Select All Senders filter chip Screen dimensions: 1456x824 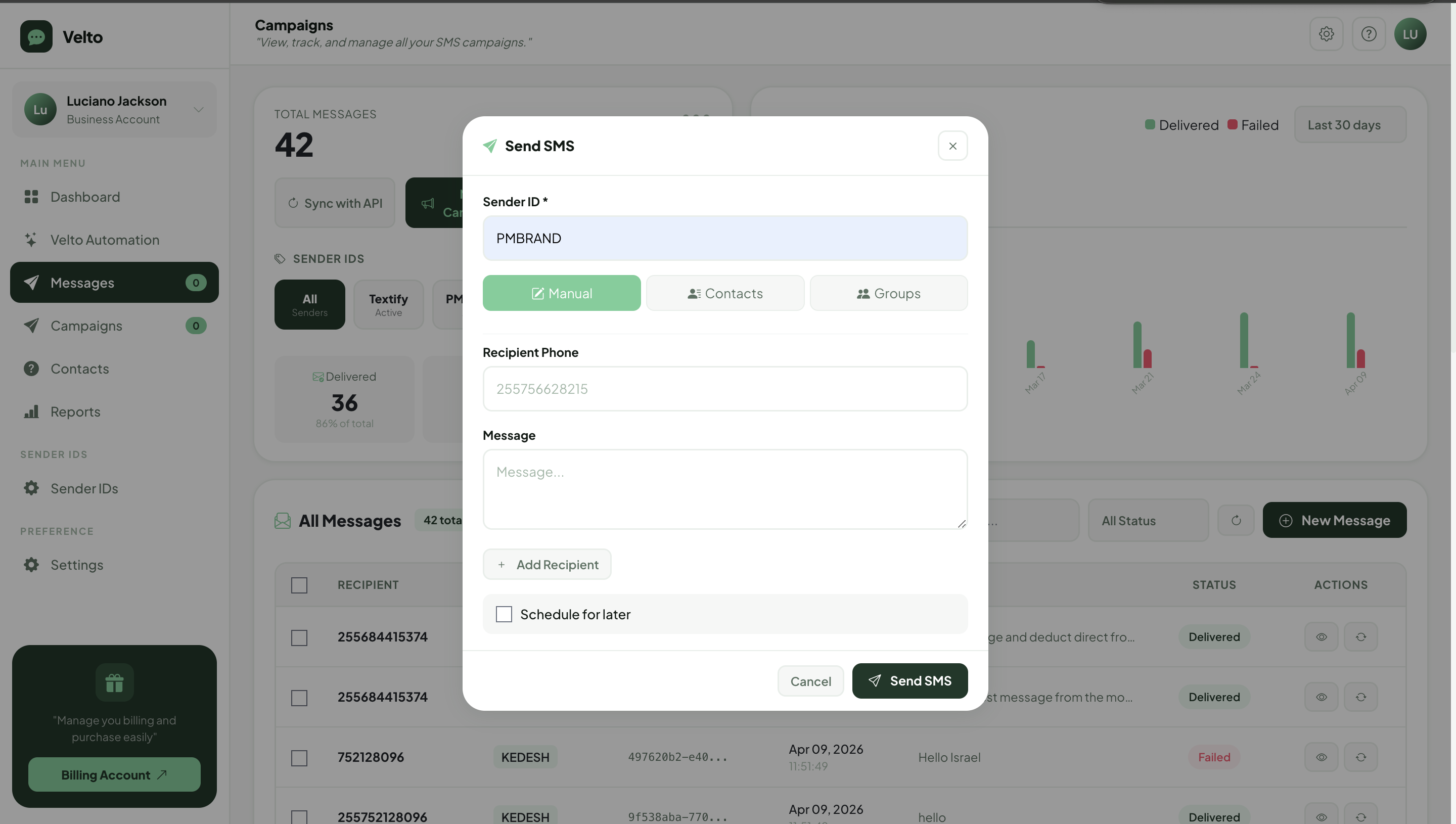click(x=309, y=304)
